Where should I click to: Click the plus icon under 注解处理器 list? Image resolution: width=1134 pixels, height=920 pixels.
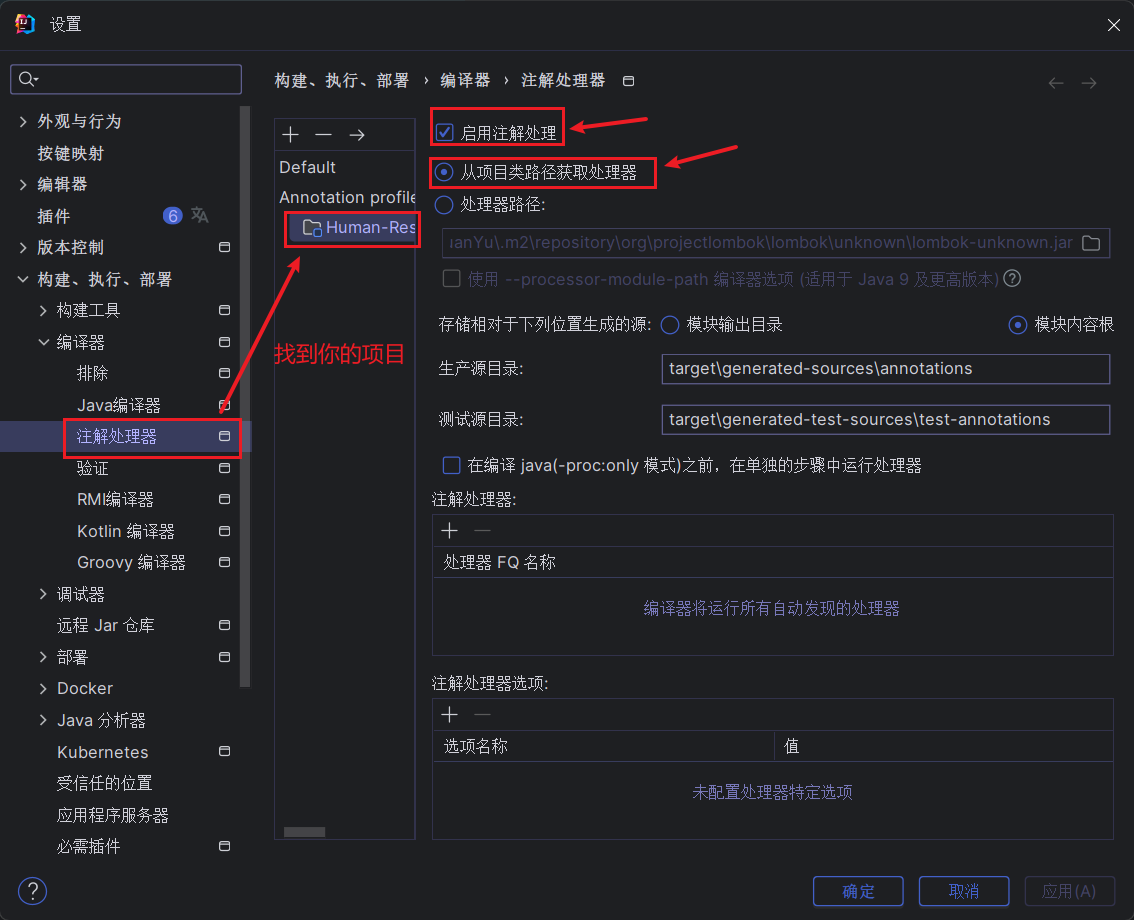[450, 531]
